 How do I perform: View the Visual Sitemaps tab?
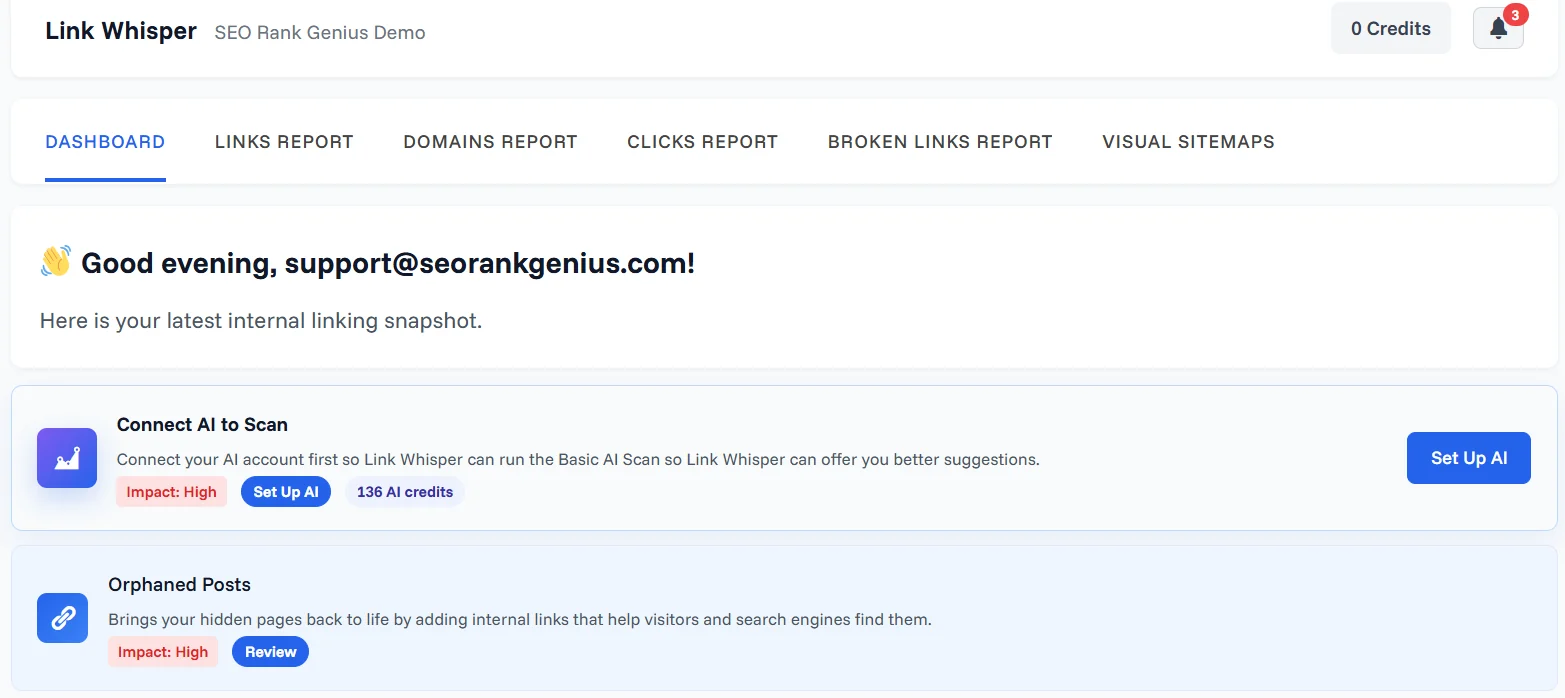click(x=1188, y=142)
